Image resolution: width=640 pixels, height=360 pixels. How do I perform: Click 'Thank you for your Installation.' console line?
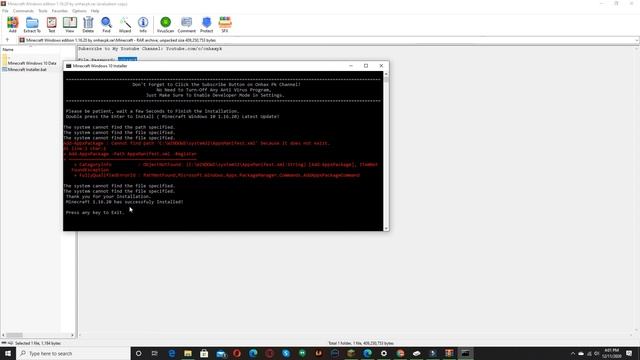[108, 197]
